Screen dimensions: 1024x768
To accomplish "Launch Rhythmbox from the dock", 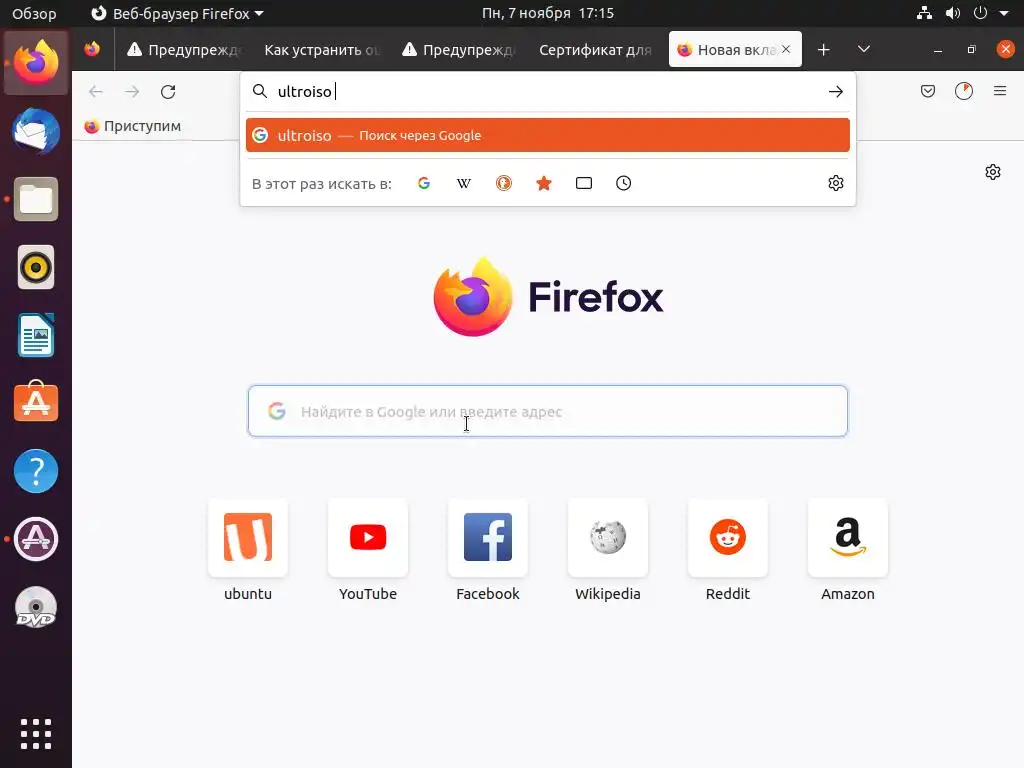I will [36, 267].
